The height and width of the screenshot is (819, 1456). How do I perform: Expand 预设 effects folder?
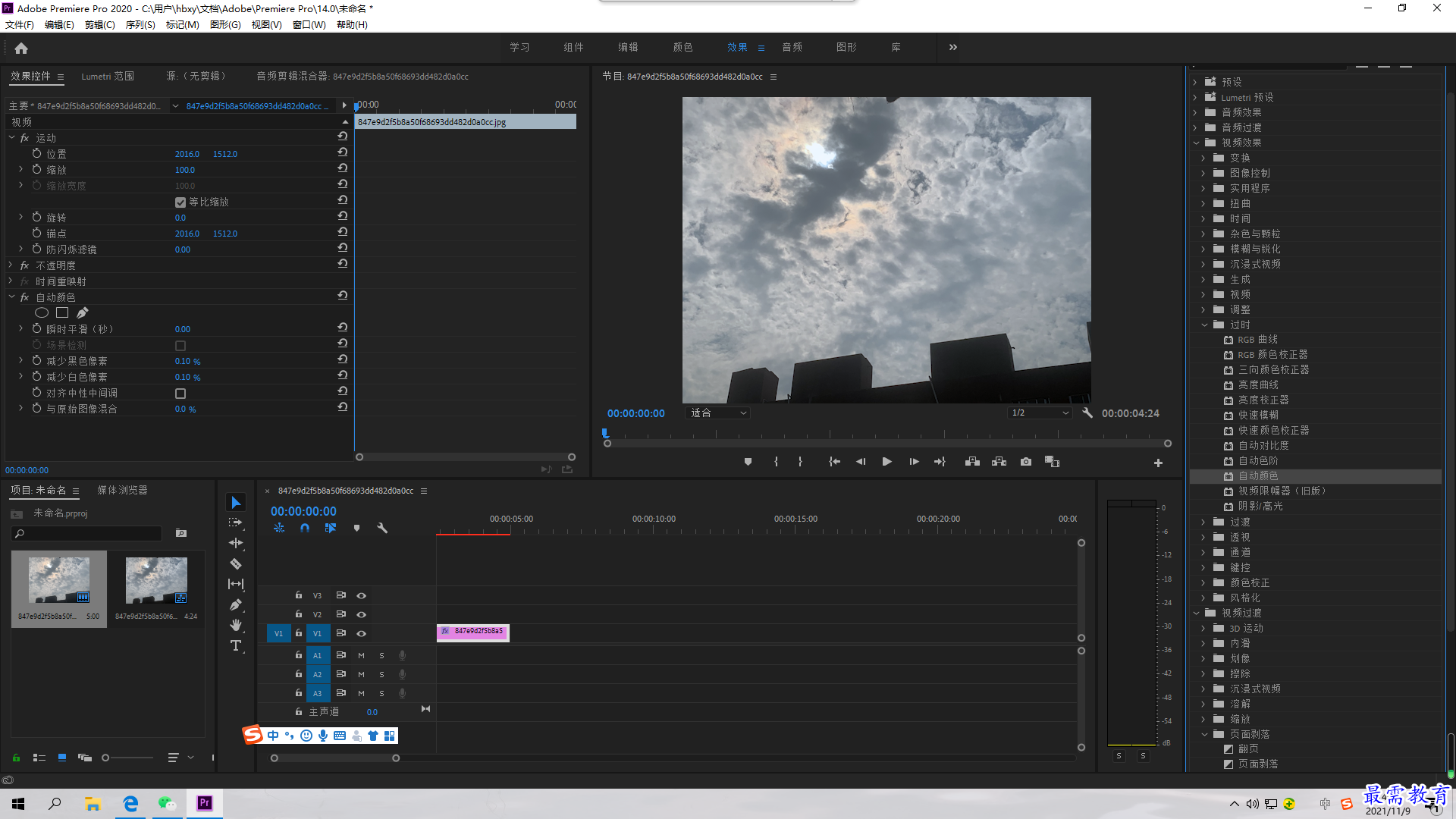(x=1195, y=82)
